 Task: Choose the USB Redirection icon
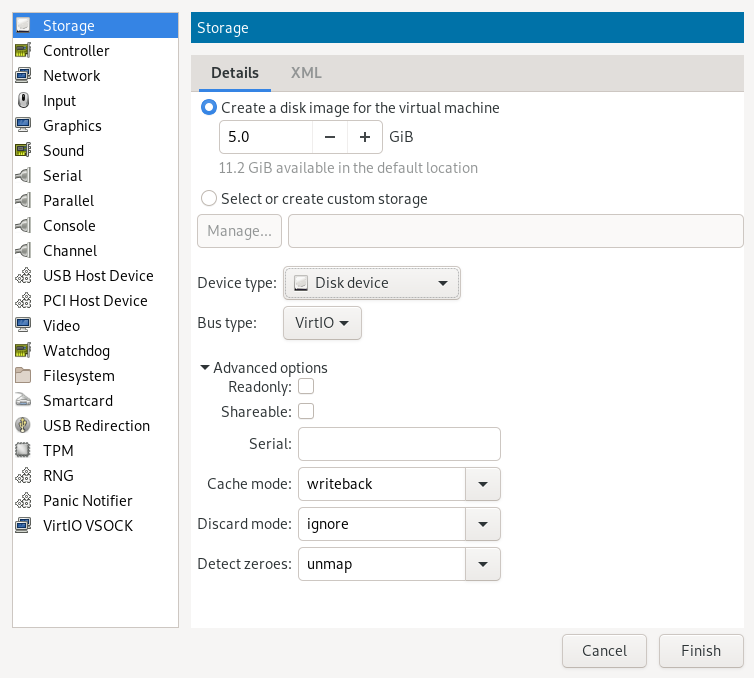pos(24,426)
